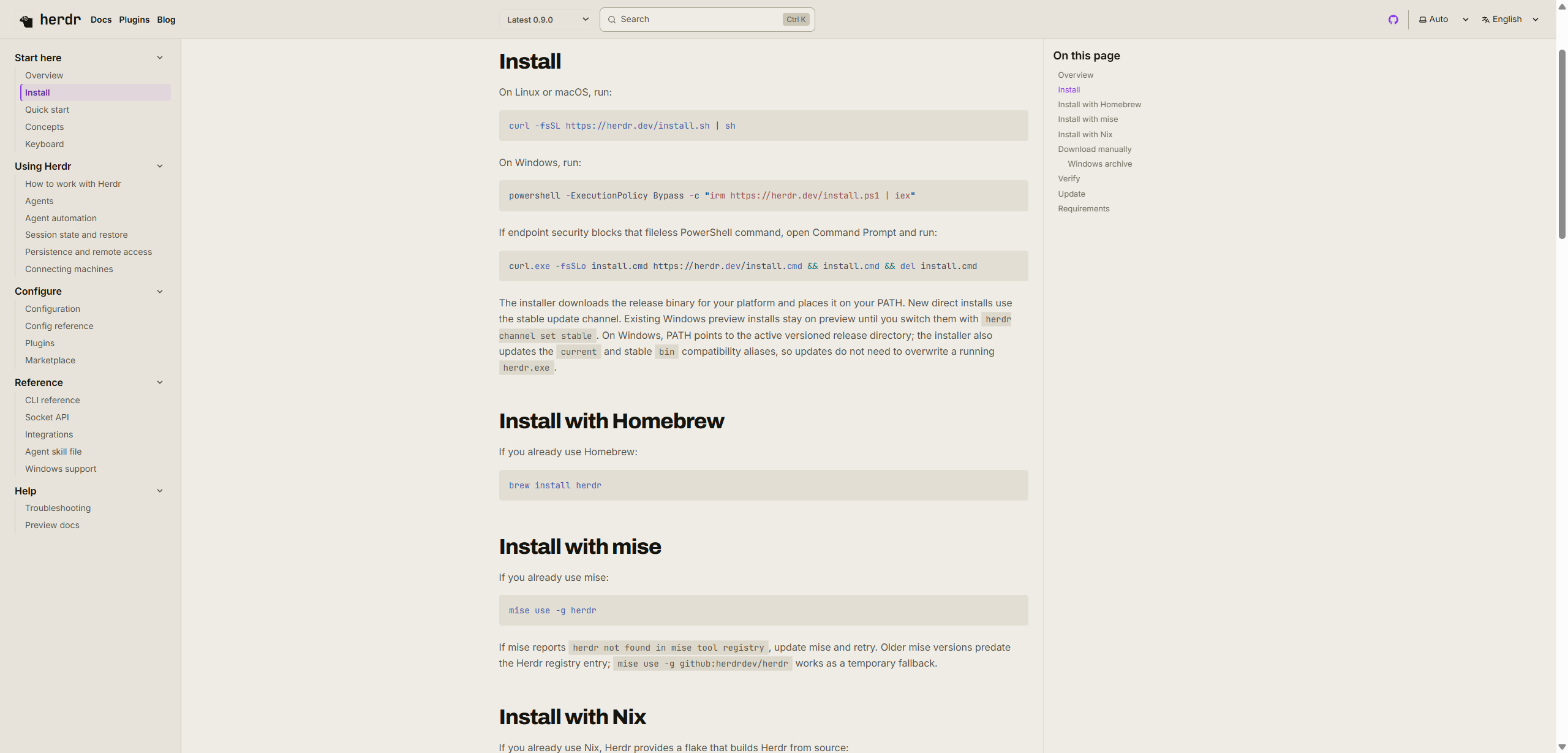Jump to Download manually section
This screenshot has width=1568, height=753.
(1095, 149)
